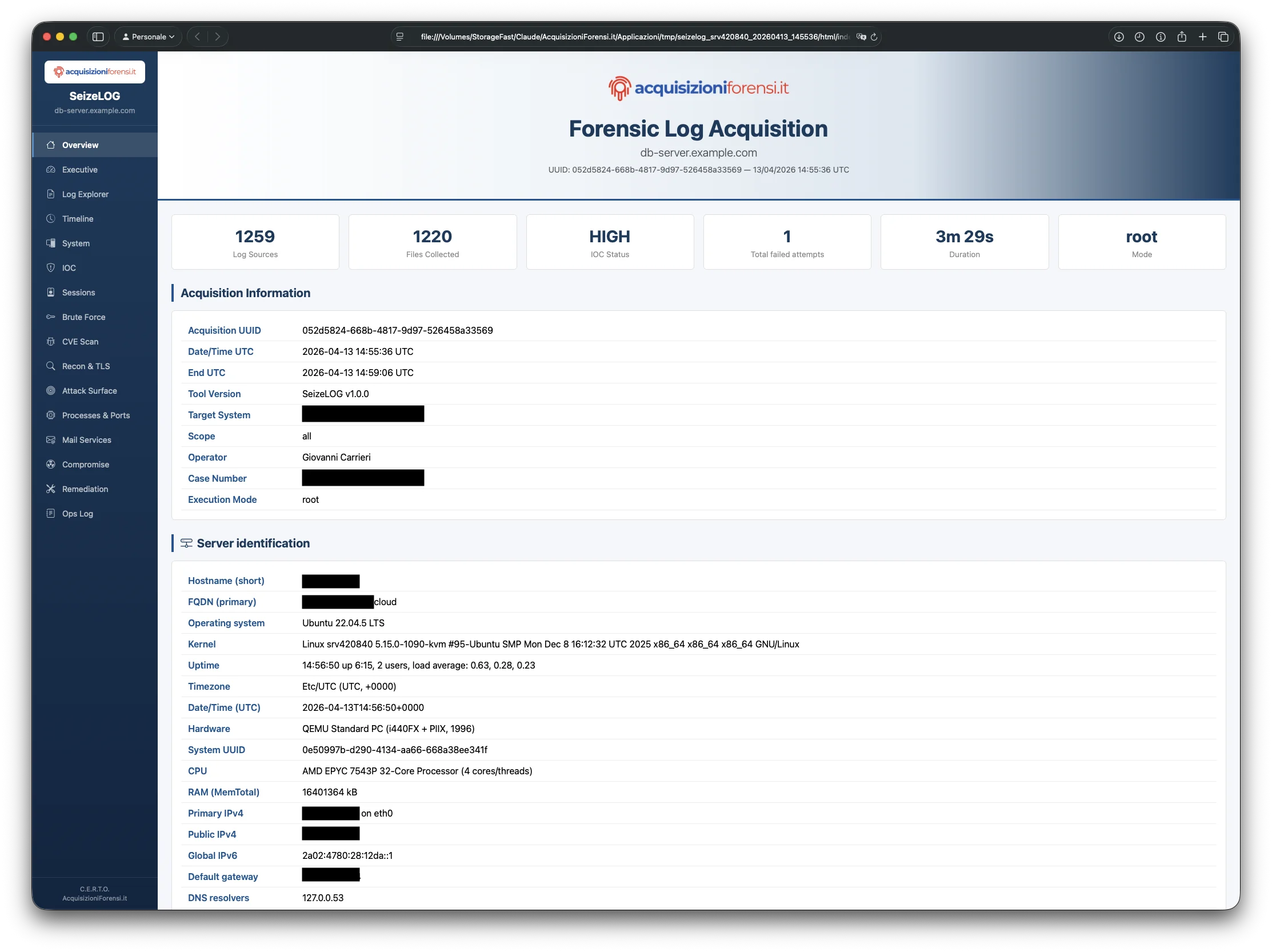This screenshot has width=1272, height=952.
Task: Click the acquisizioniforensi.it logo link
Action: click(94, 71)
